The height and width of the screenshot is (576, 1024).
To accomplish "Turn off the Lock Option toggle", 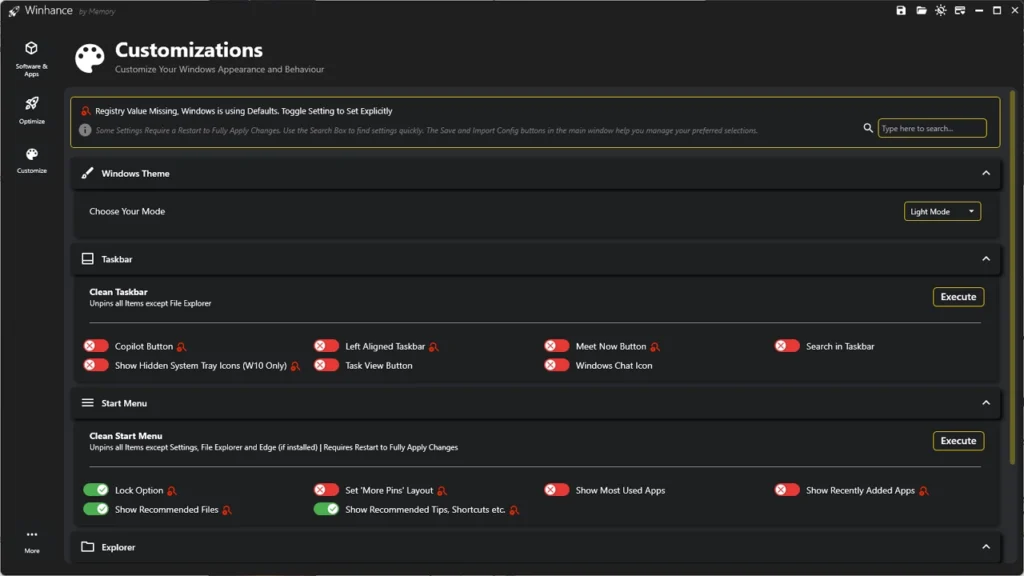I will coord(96,490).
